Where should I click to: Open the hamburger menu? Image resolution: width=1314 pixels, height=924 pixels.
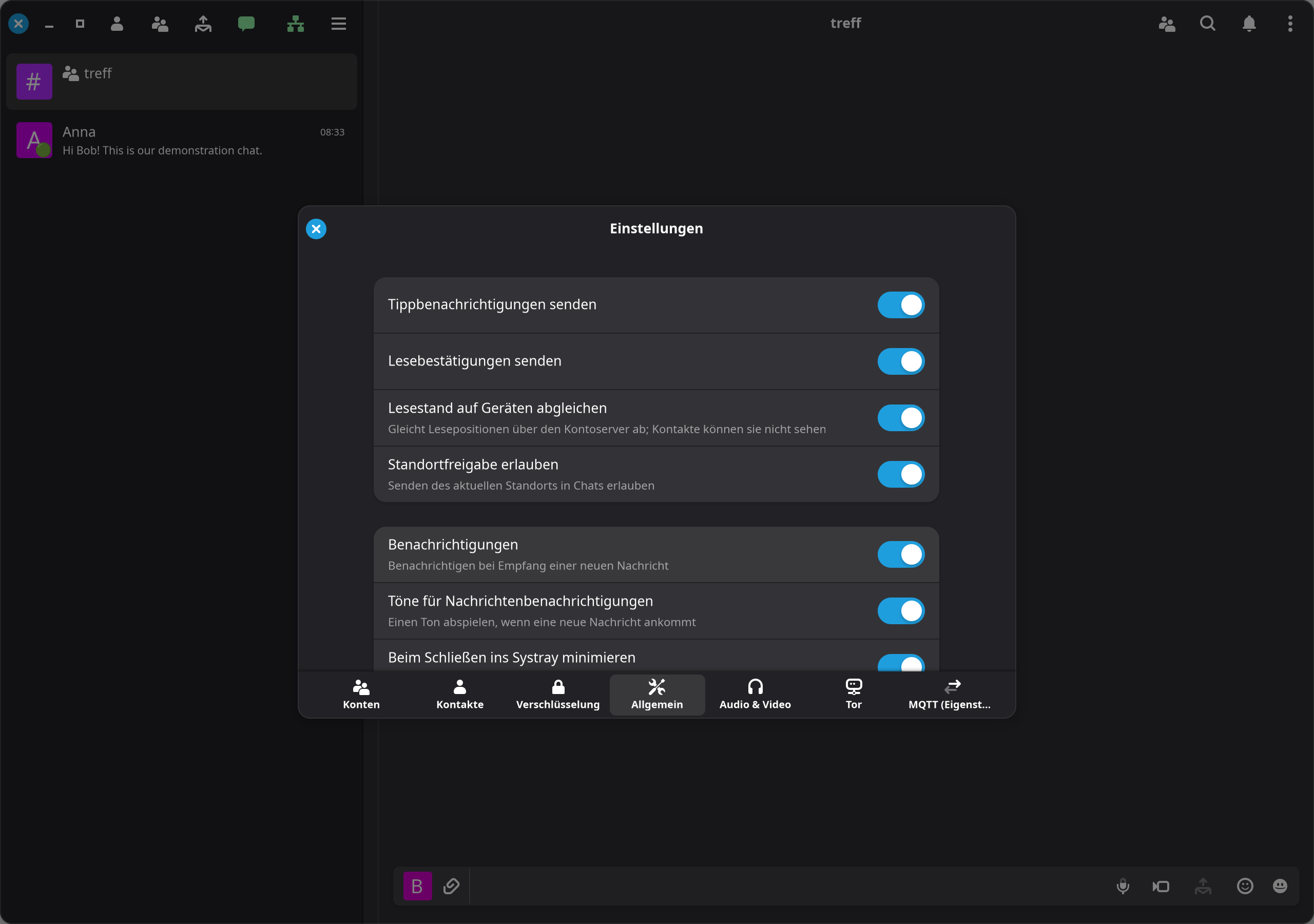pyautogui.click(x=339, y=24)
